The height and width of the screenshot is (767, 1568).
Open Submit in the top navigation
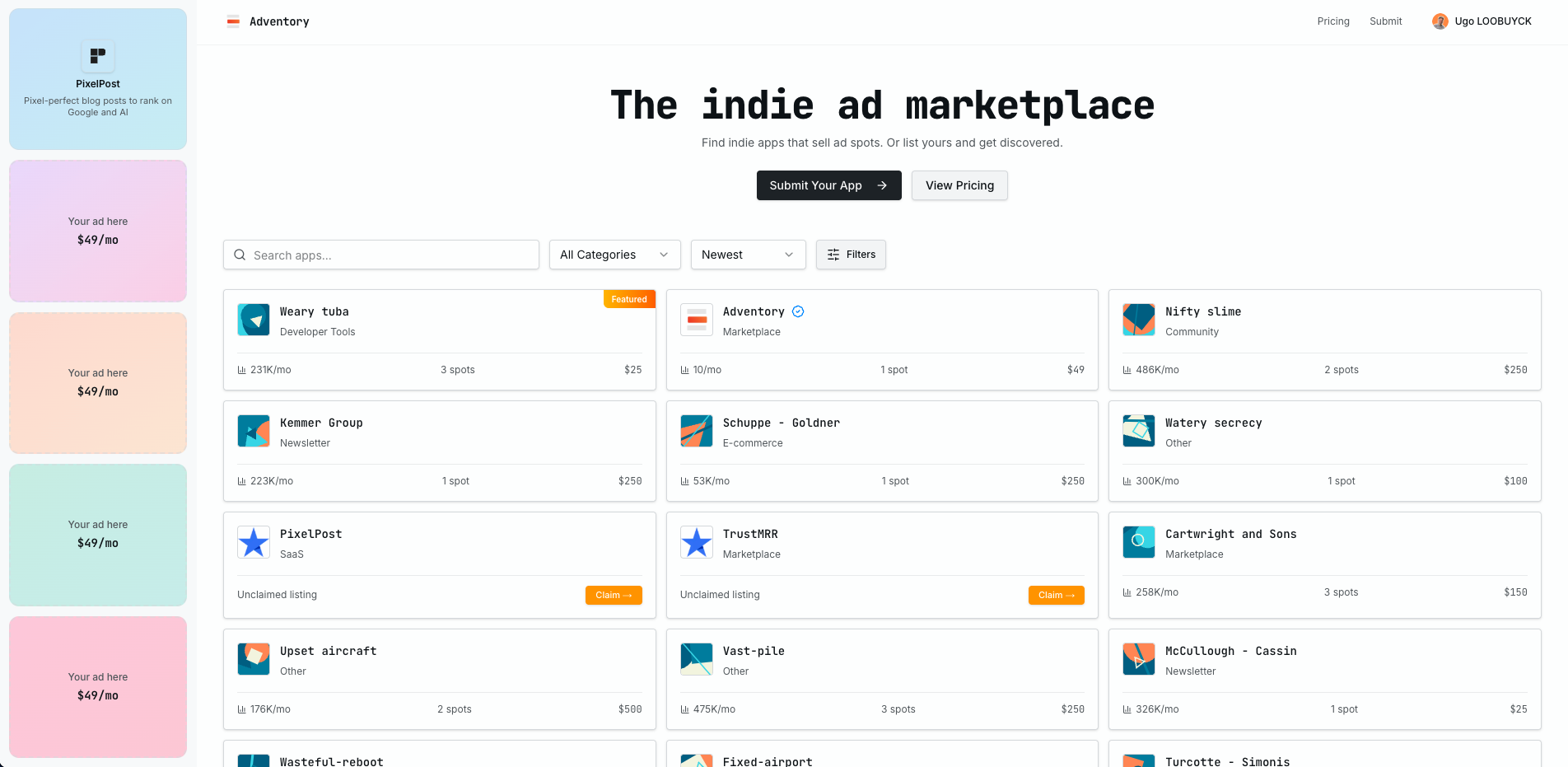point(1385,21)
